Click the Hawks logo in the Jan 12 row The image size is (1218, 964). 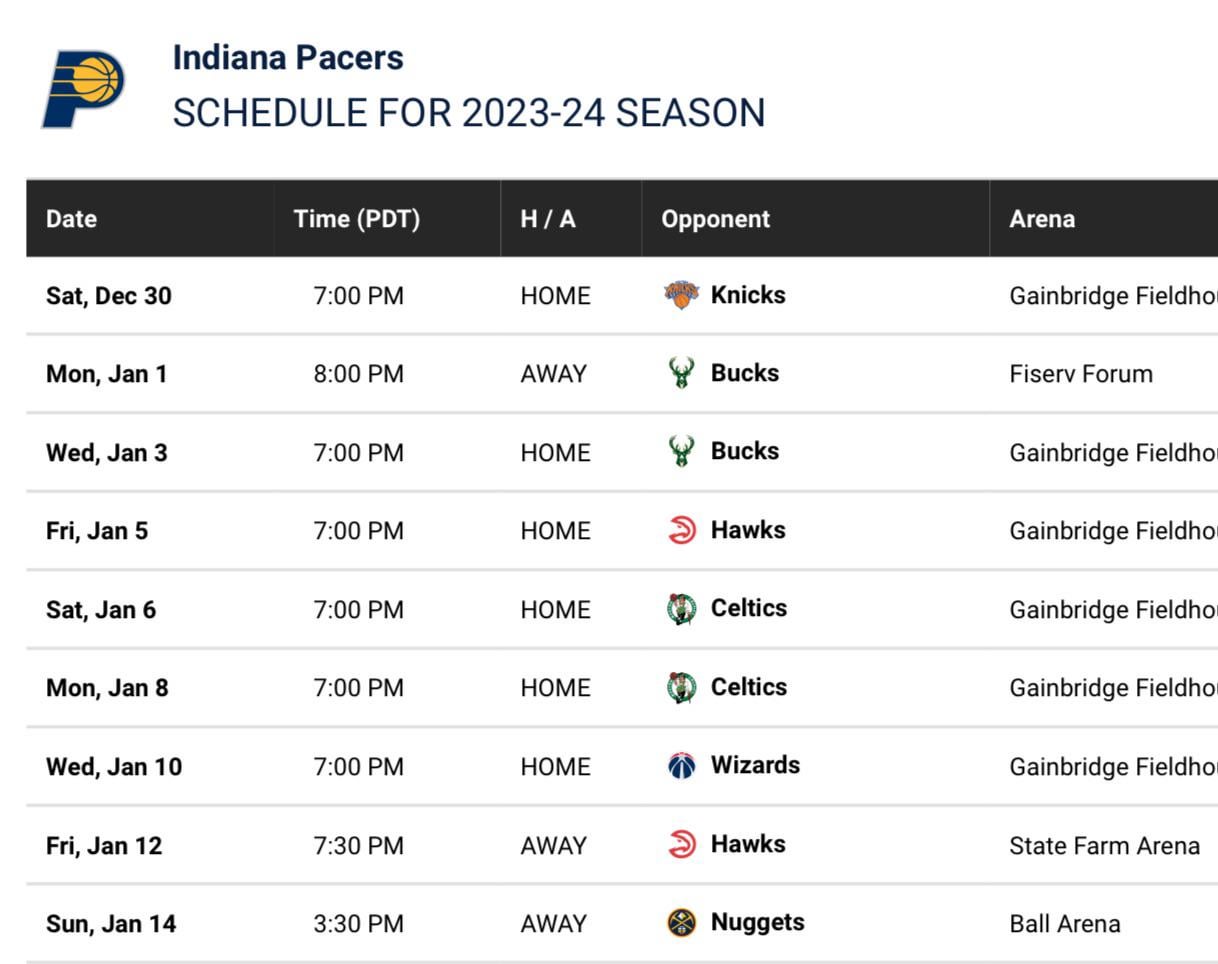[x=681, y=845]
